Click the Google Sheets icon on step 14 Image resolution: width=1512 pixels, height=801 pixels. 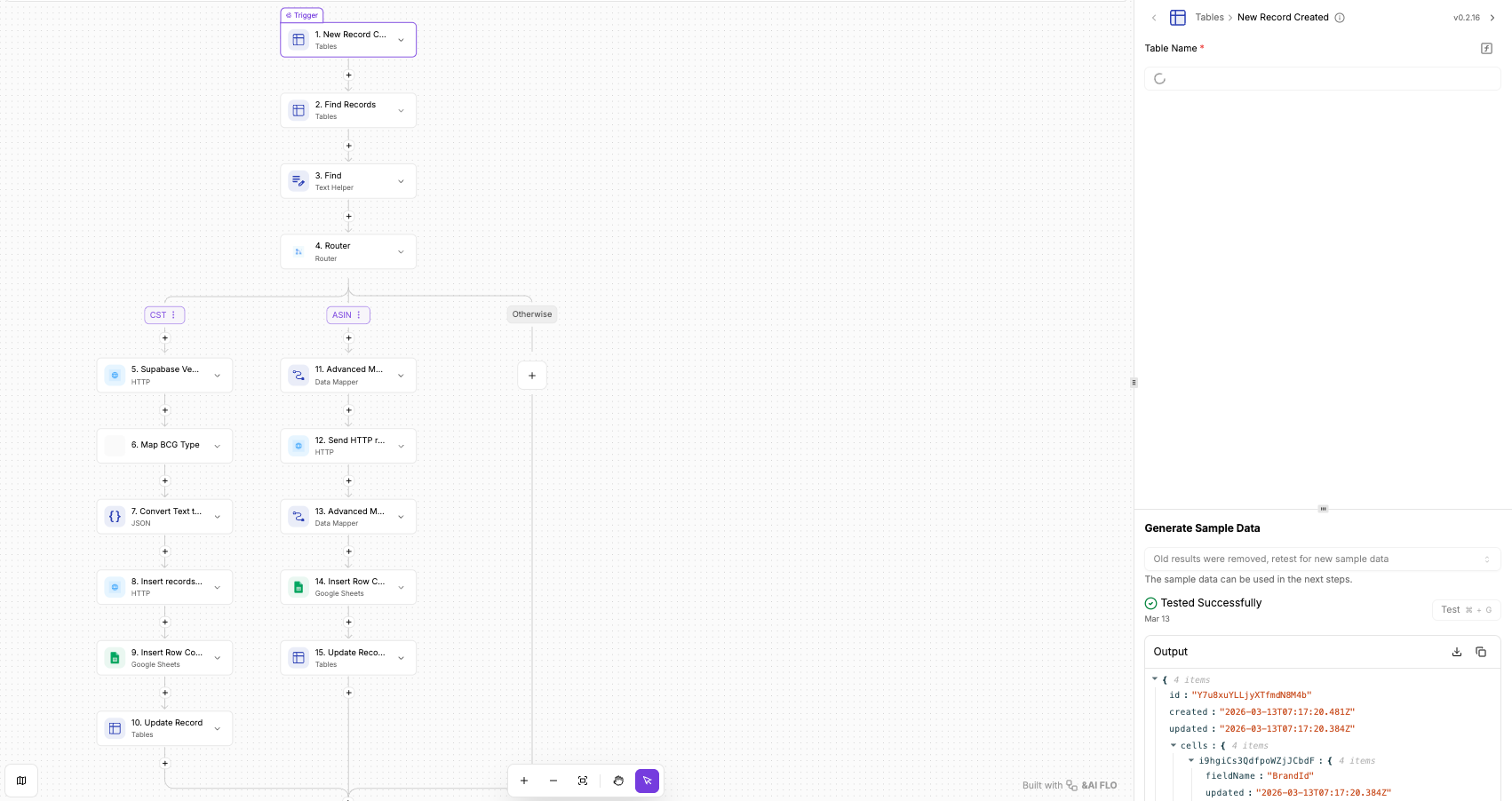click(x=298, y=587)
